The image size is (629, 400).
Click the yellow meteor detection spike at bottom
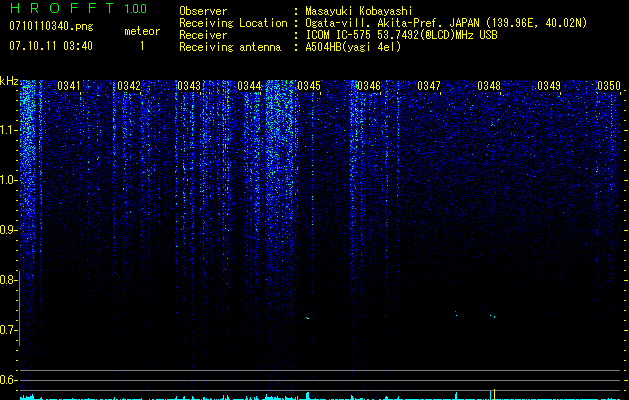point(494,394)
